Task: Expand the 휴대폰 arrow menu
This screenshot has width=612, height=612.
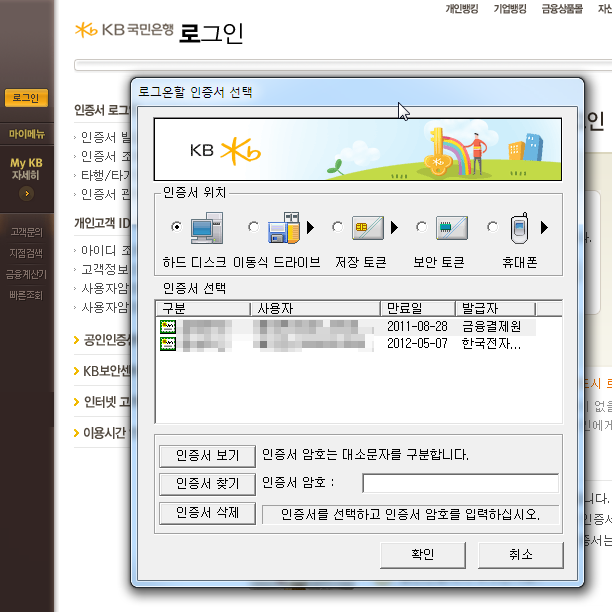Action: point(544,228)
